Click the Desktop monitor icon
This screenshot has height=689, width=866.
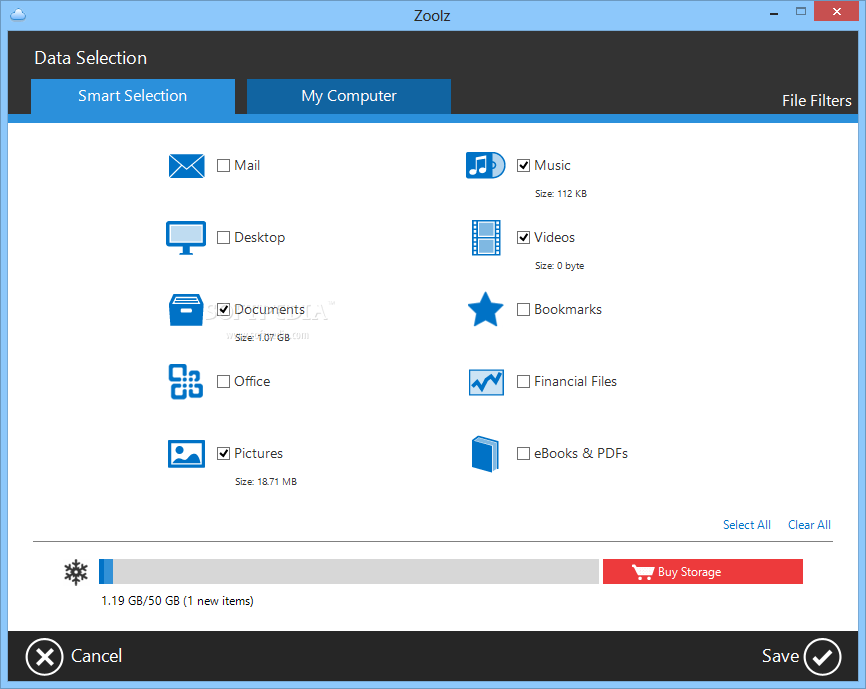[186, 238]
